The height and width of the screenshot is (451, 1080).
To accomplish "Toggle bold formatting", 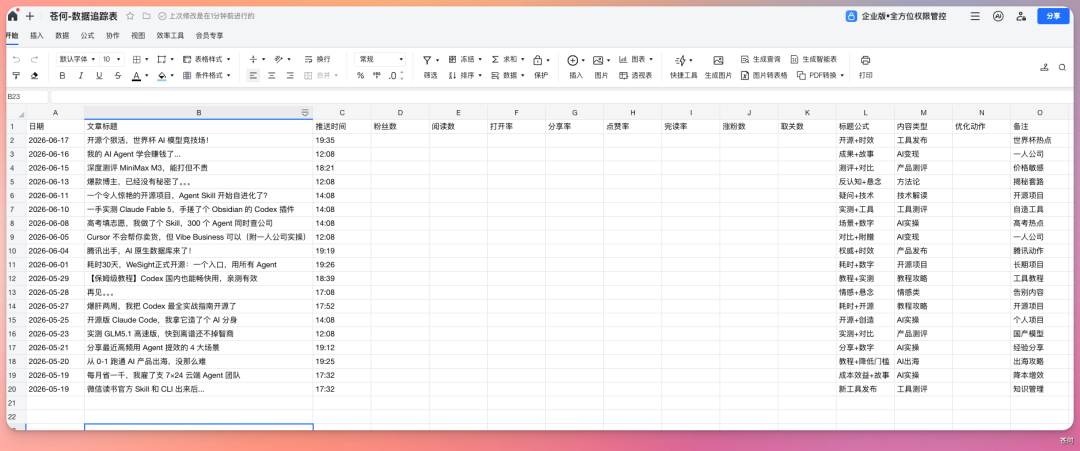I will point(62,76).
